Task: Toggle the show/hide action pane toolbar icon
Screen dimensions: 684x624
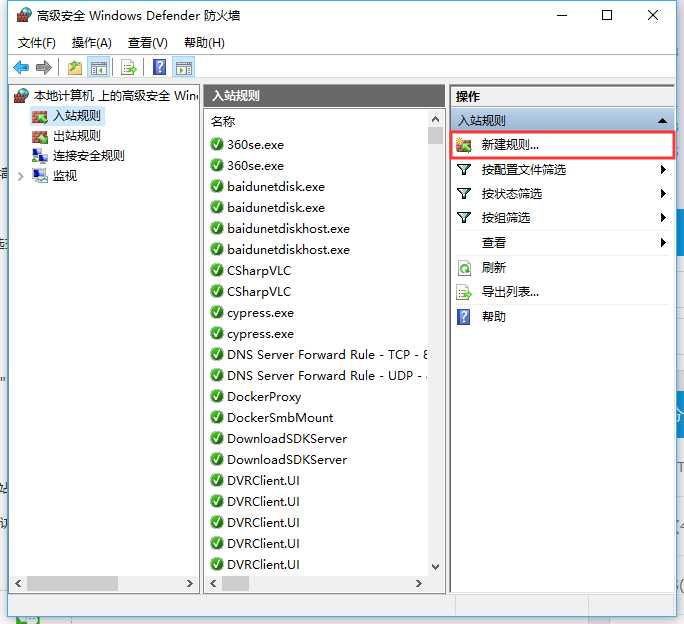Action: 184,68
